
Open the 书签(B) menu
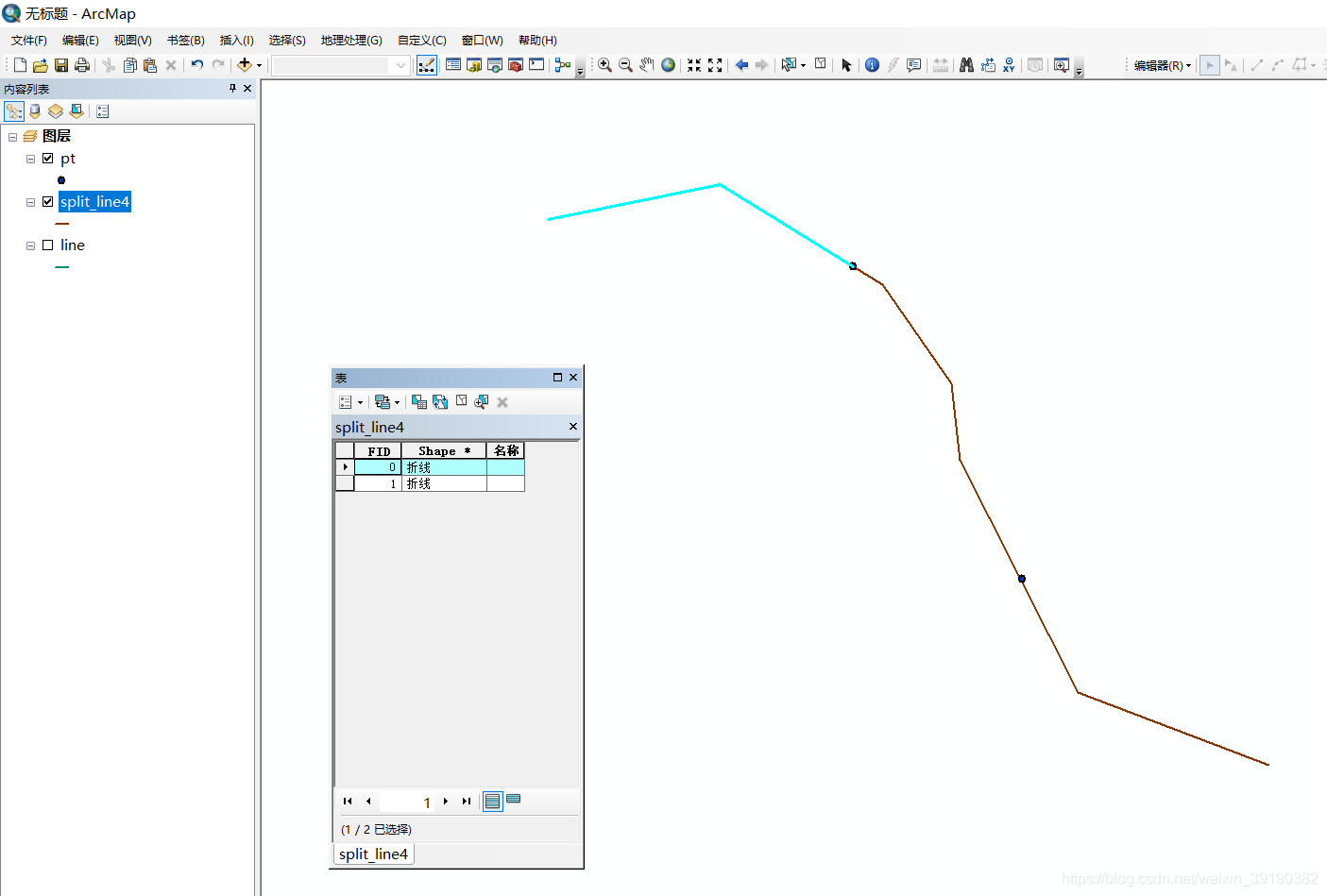pyautogui.click(x=186, y=41)
